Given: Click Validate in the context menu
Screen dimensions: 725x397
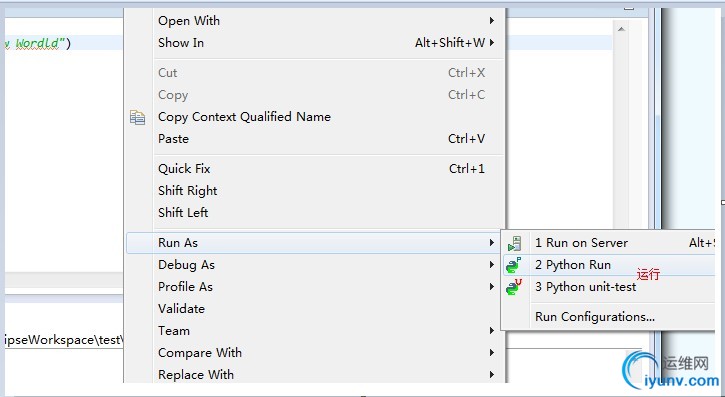Looking at the screenshot, I should [314, 309].
